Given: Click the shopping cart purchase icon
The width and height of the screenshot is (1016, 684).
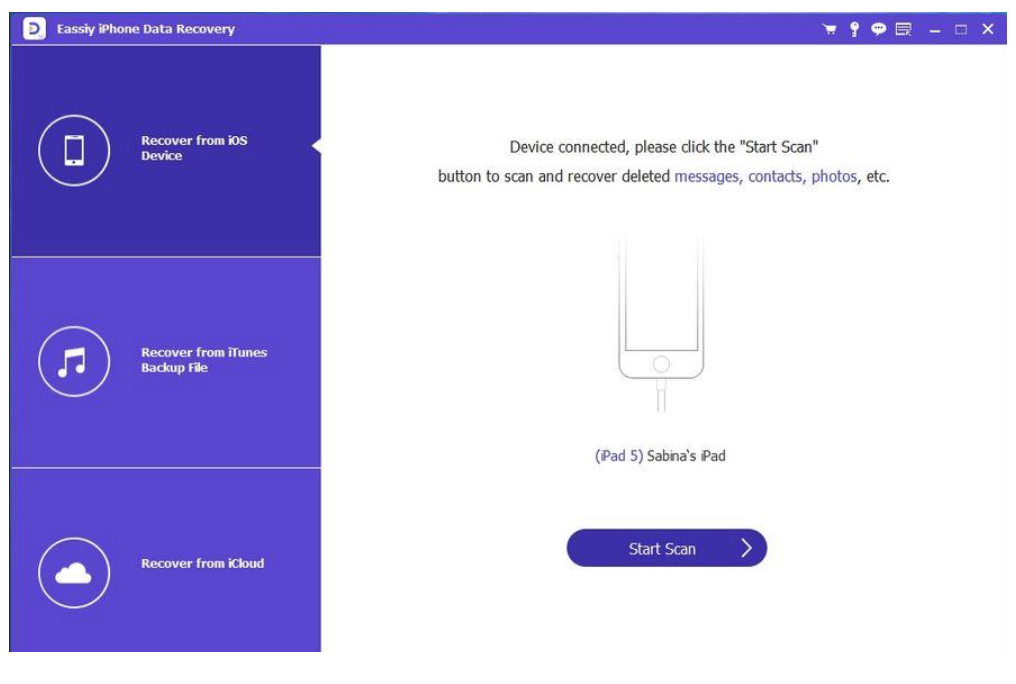Looking at the screenshot, I should (x=829, y=29).
